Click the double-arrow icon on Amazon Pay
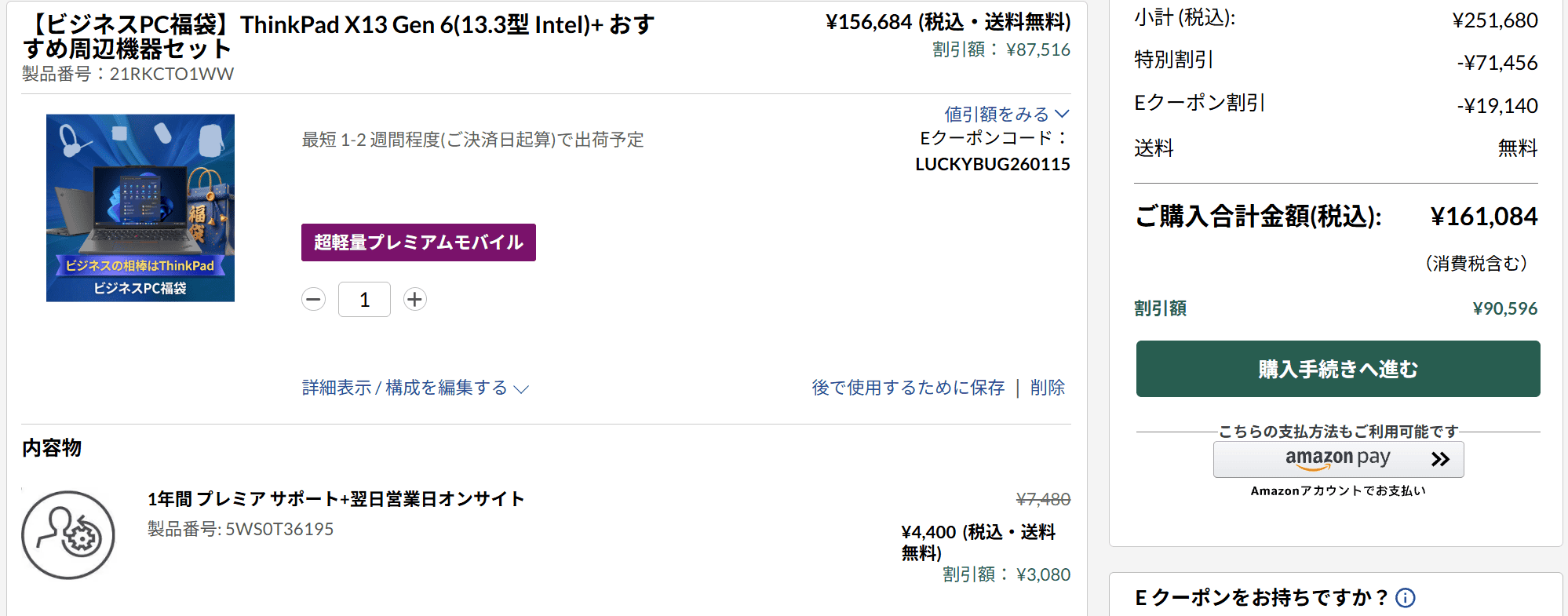1568x616 pixels. [x=1439, y=459]
